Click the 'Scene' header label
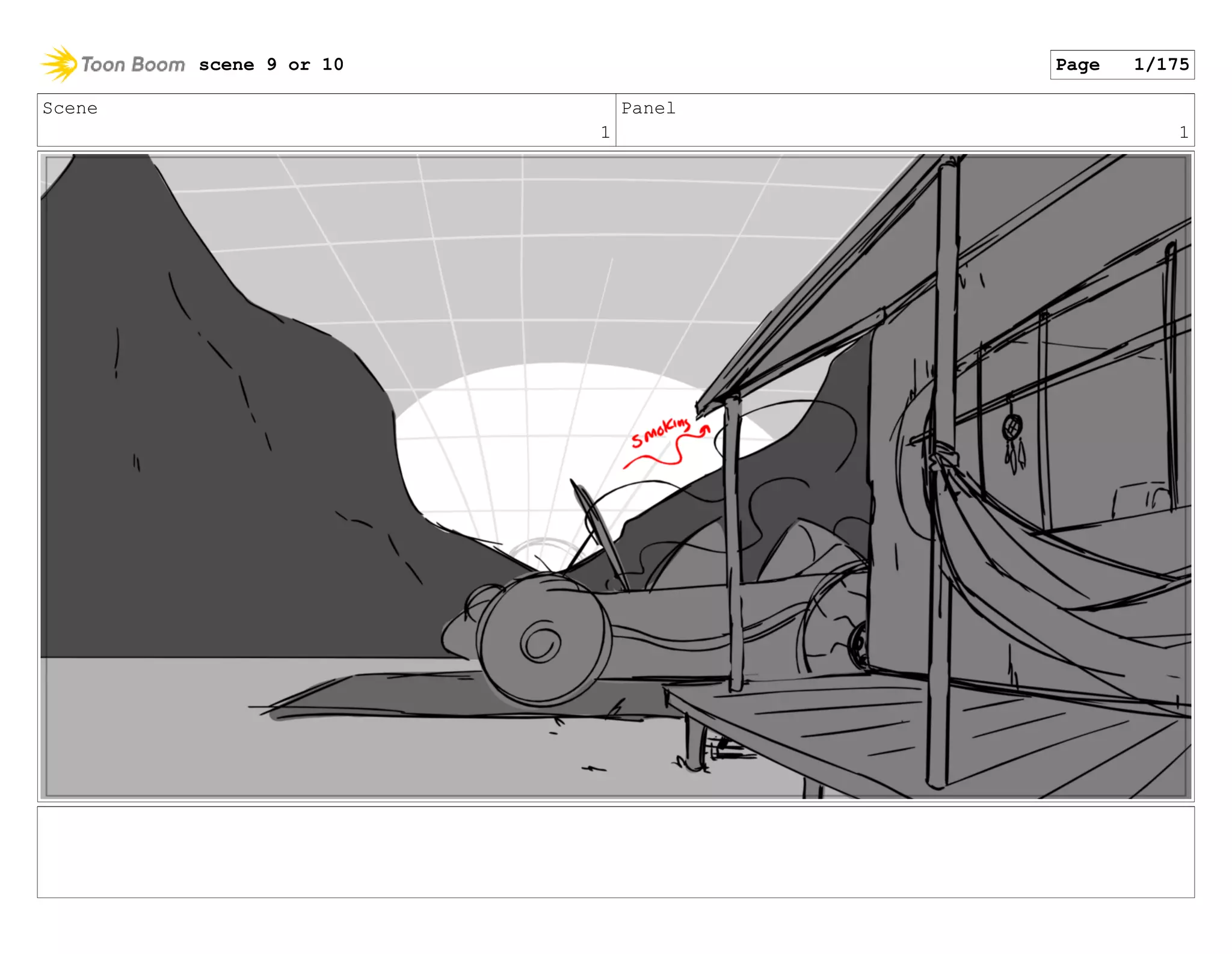 click(70, 108)
